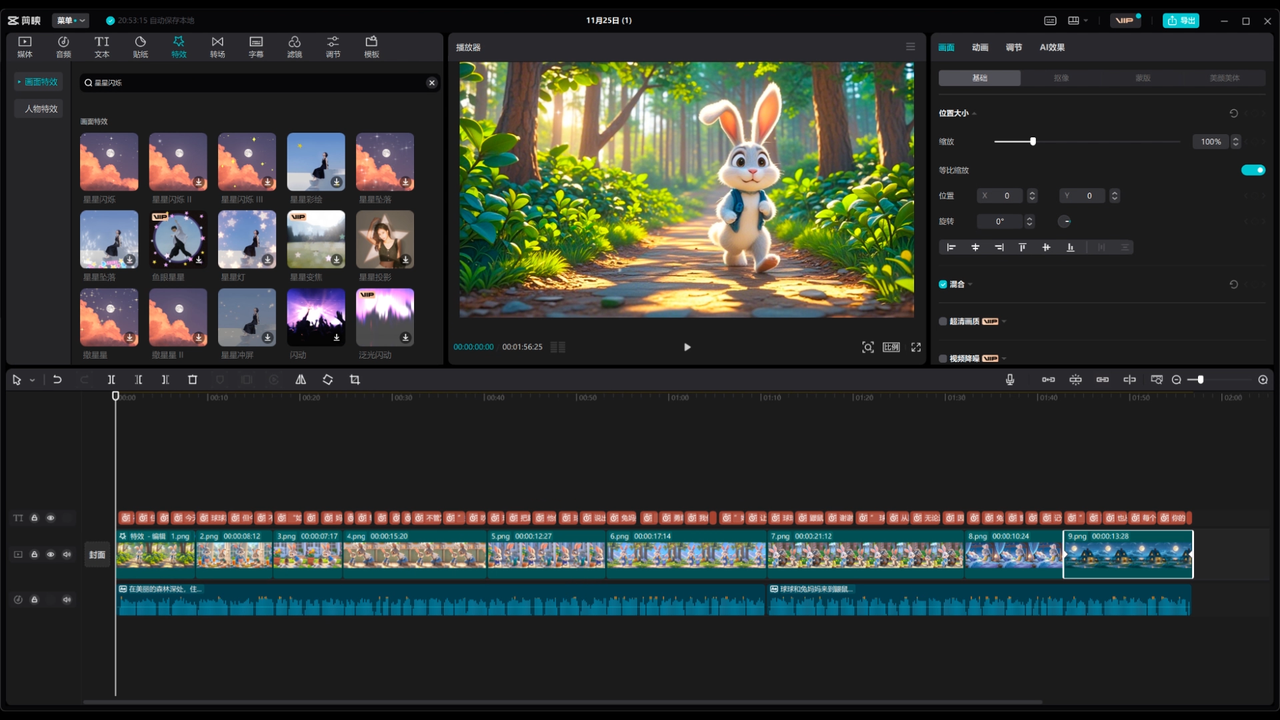1280x720 pixels.
Task: Hide the subtitle text track
Action: coord(50,518)
